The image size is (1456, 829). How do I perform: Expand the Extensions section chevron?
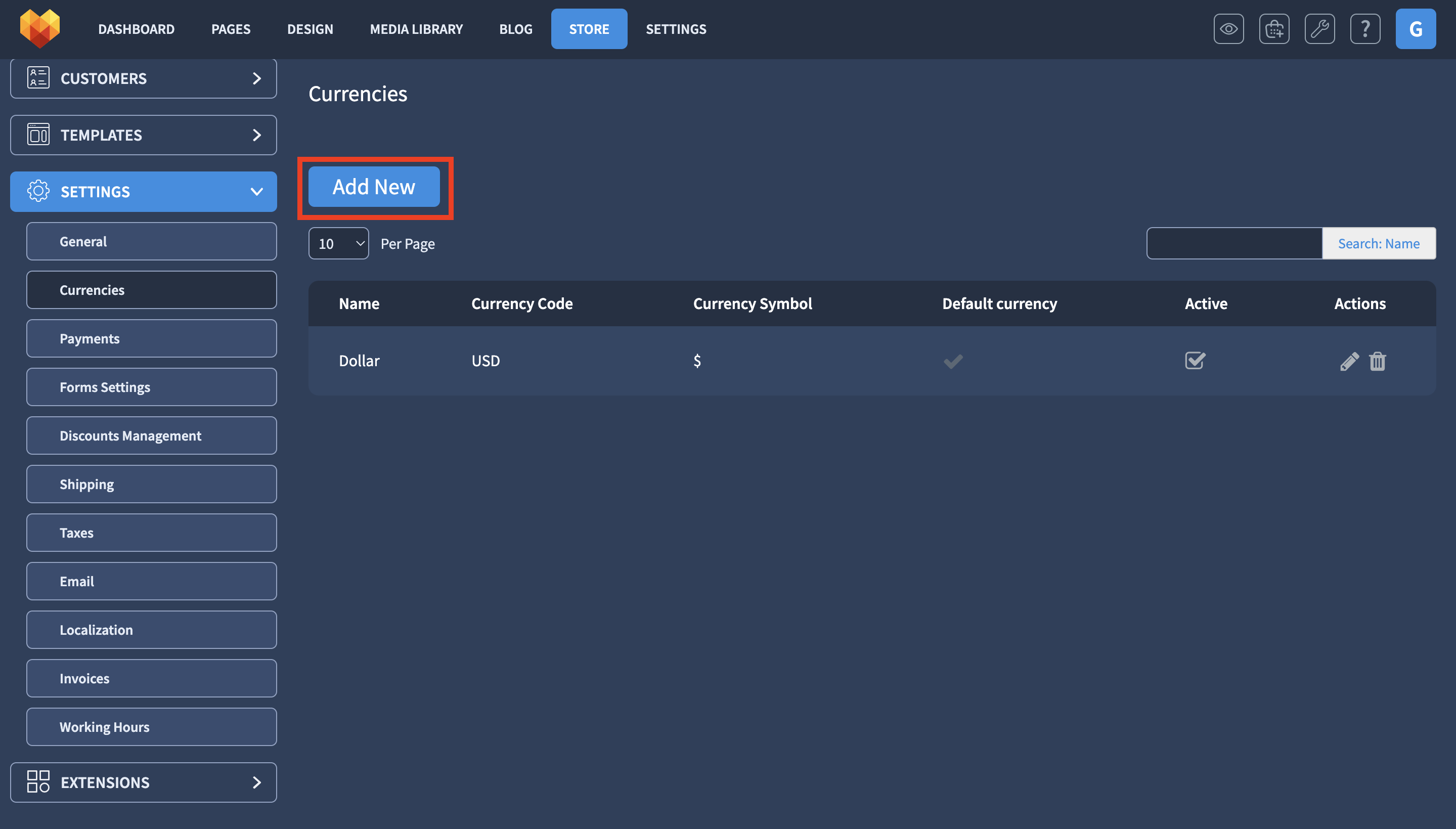point(257,782)
